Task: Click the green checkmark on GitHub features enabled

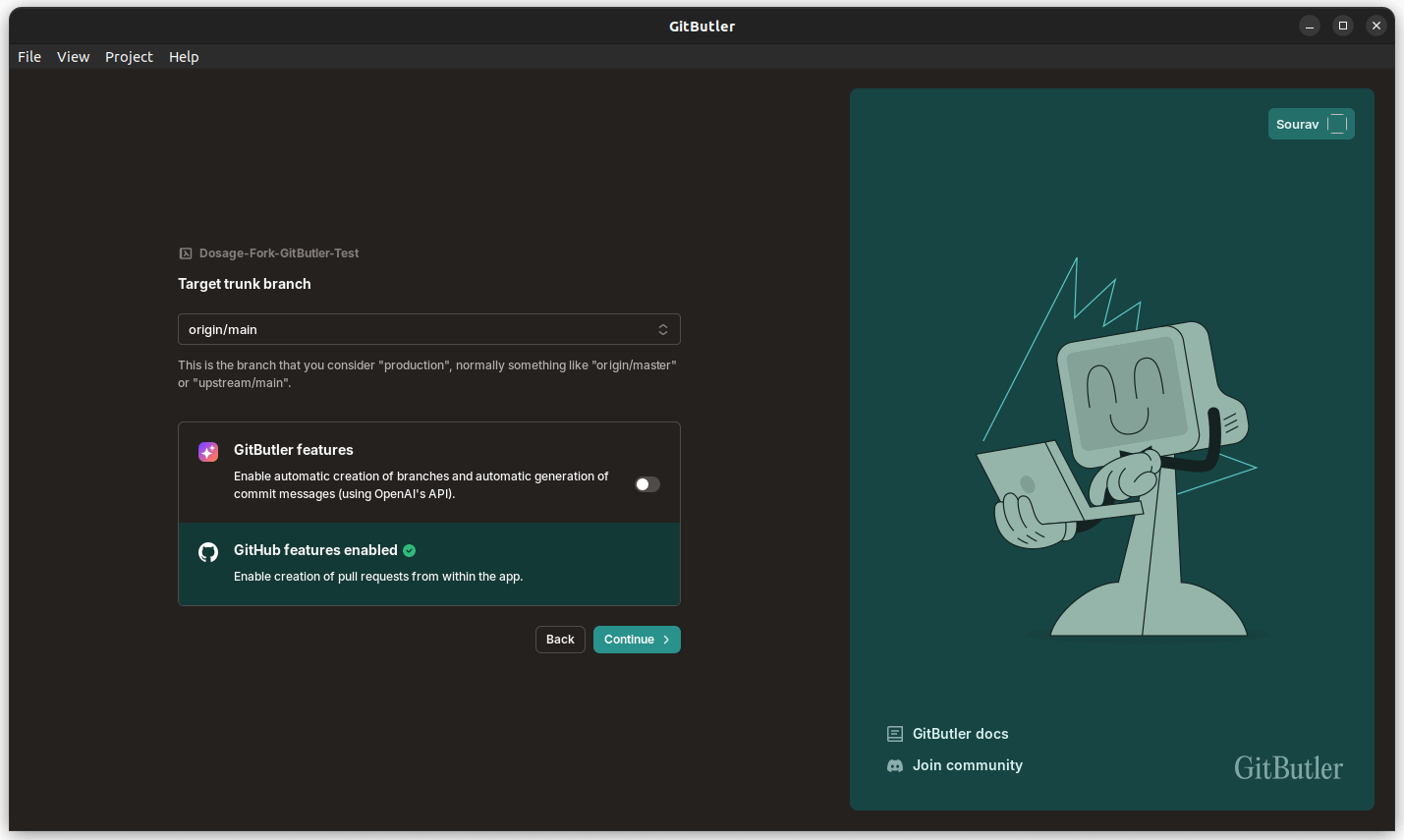Action: 409,550
